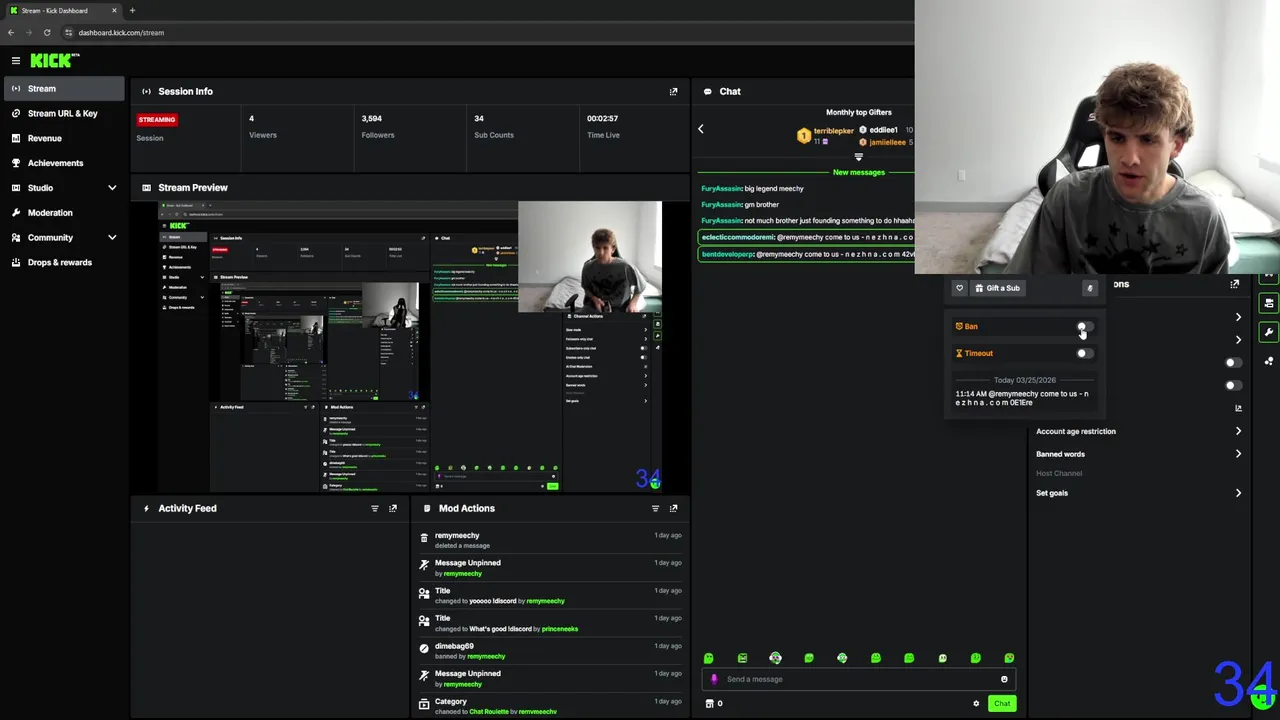Open the first chevron row in Channel Actions
Image resolution: width=1280 pixels, height=720 pixels.
[1238, 317]
